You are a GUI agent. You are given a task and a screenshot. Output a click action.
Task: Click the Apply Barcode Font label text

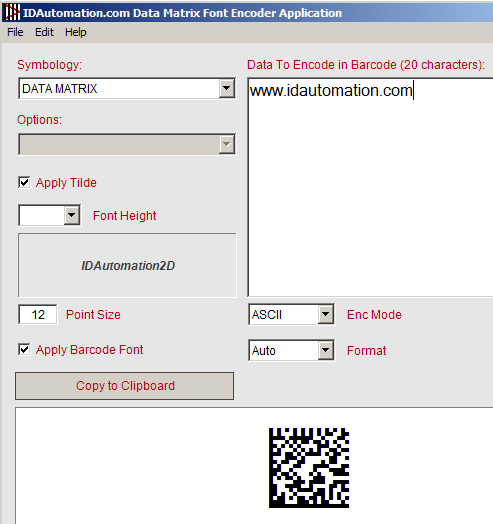point(90,350)
